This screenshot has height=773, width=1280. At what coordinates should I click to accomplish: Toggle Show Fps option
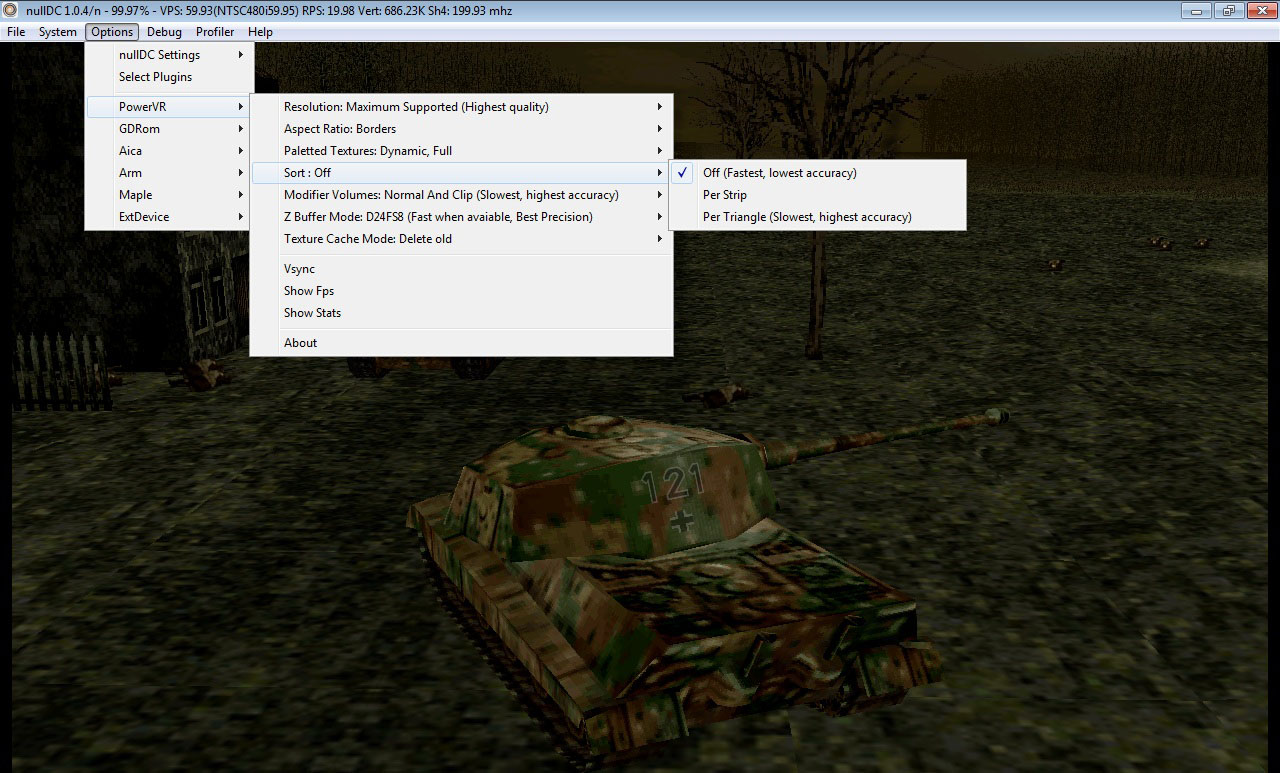[461, 291]
